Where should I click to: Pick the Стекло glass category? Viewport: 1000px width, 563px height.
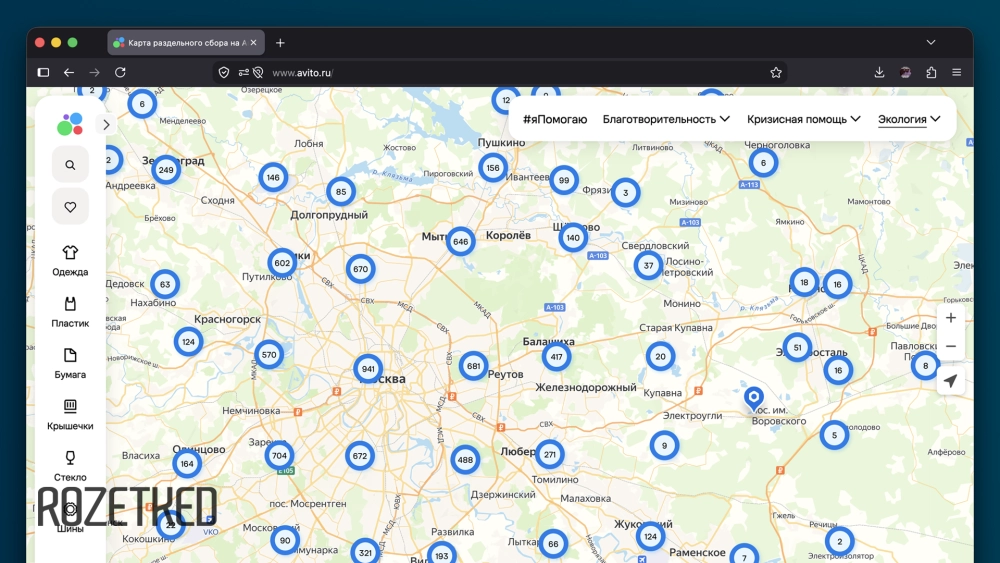pyautogui.click(x=70, y=466)
